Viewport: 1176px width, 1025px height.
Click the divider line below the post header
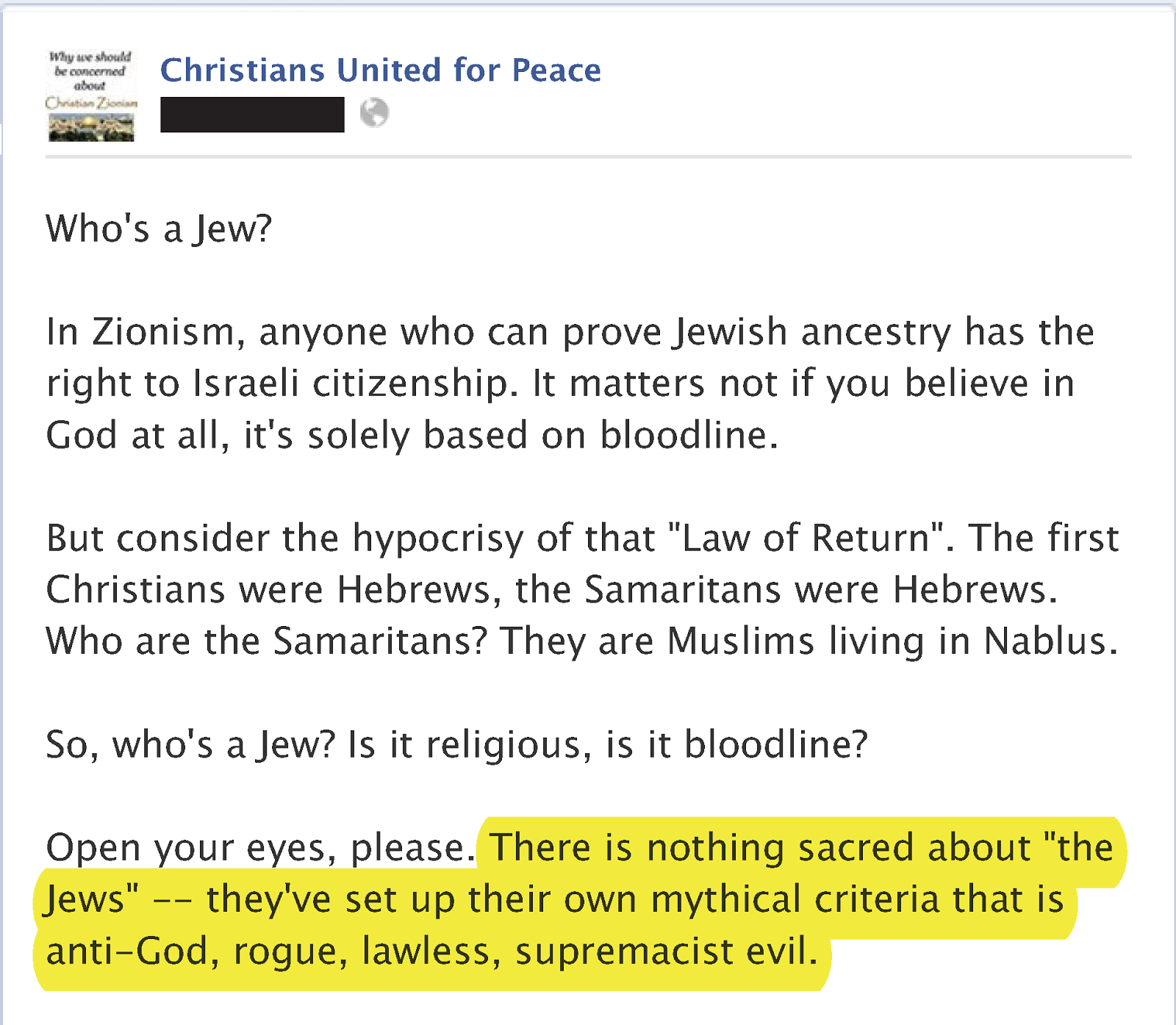pos(588,157)
